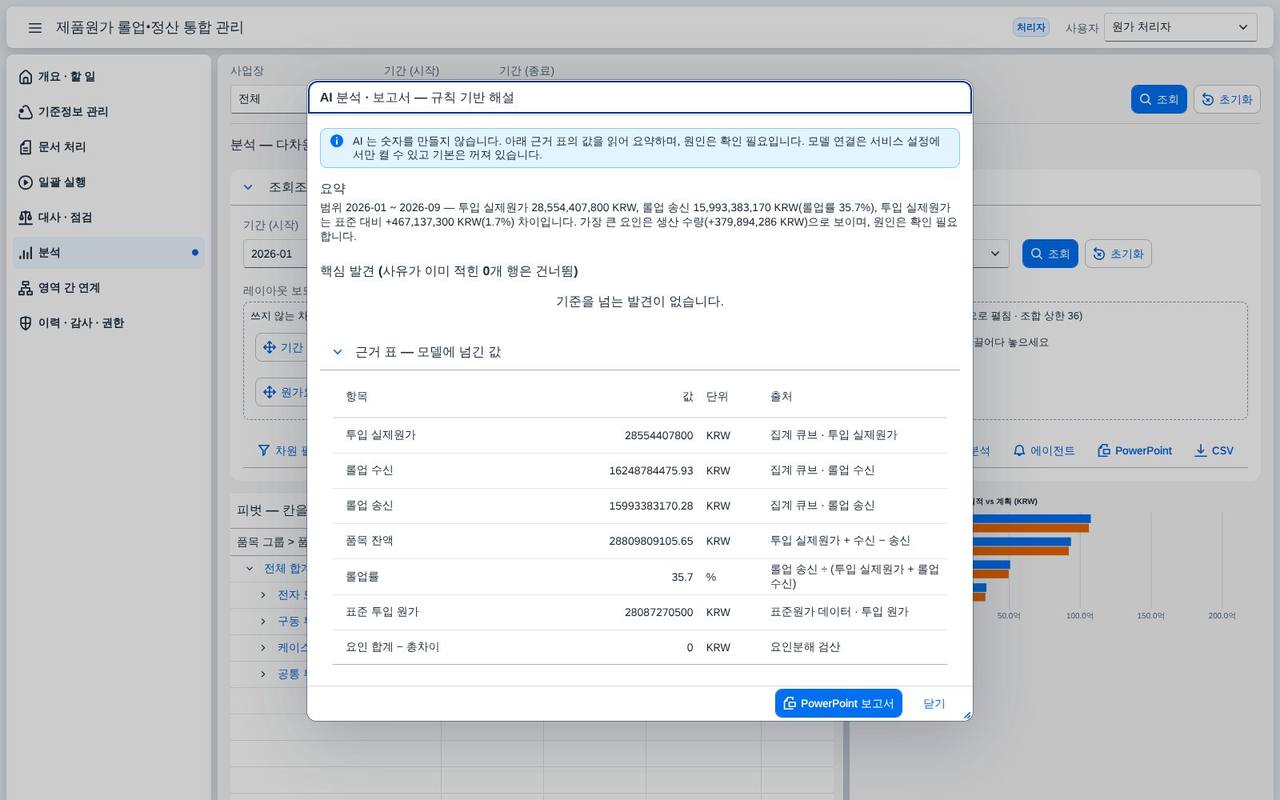
Task: Click the PowerPoint 보고서 button in the dialog
Action: (838, 703)
